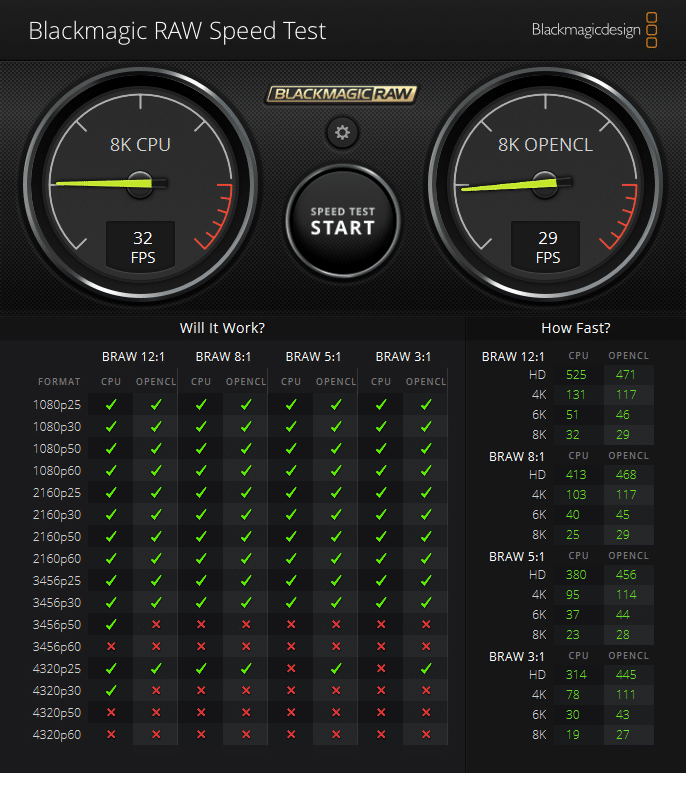Image resolution: width=696 pixels, height=800 pixels.
Task: Click the 1080p30 format row label
Action: point(57,427)
